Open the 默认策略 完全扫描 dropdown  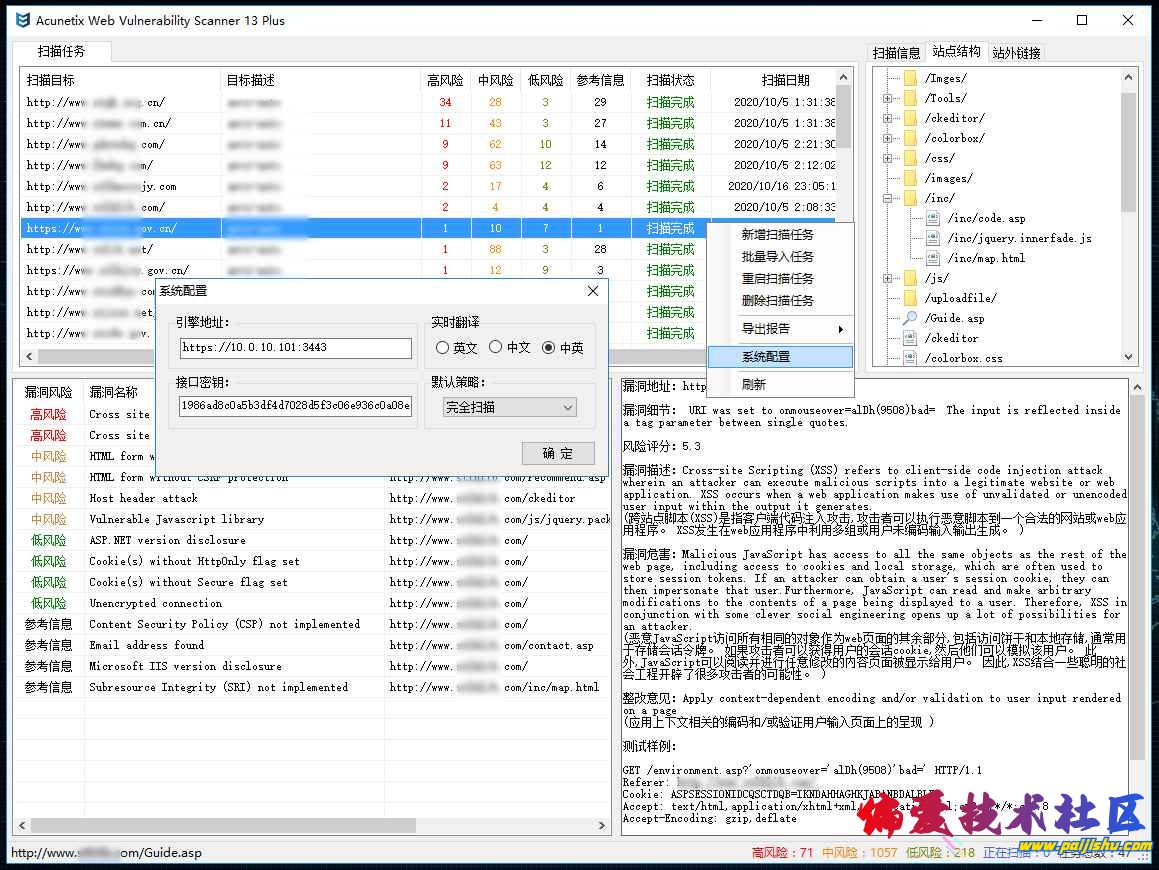tap(510, 407)
